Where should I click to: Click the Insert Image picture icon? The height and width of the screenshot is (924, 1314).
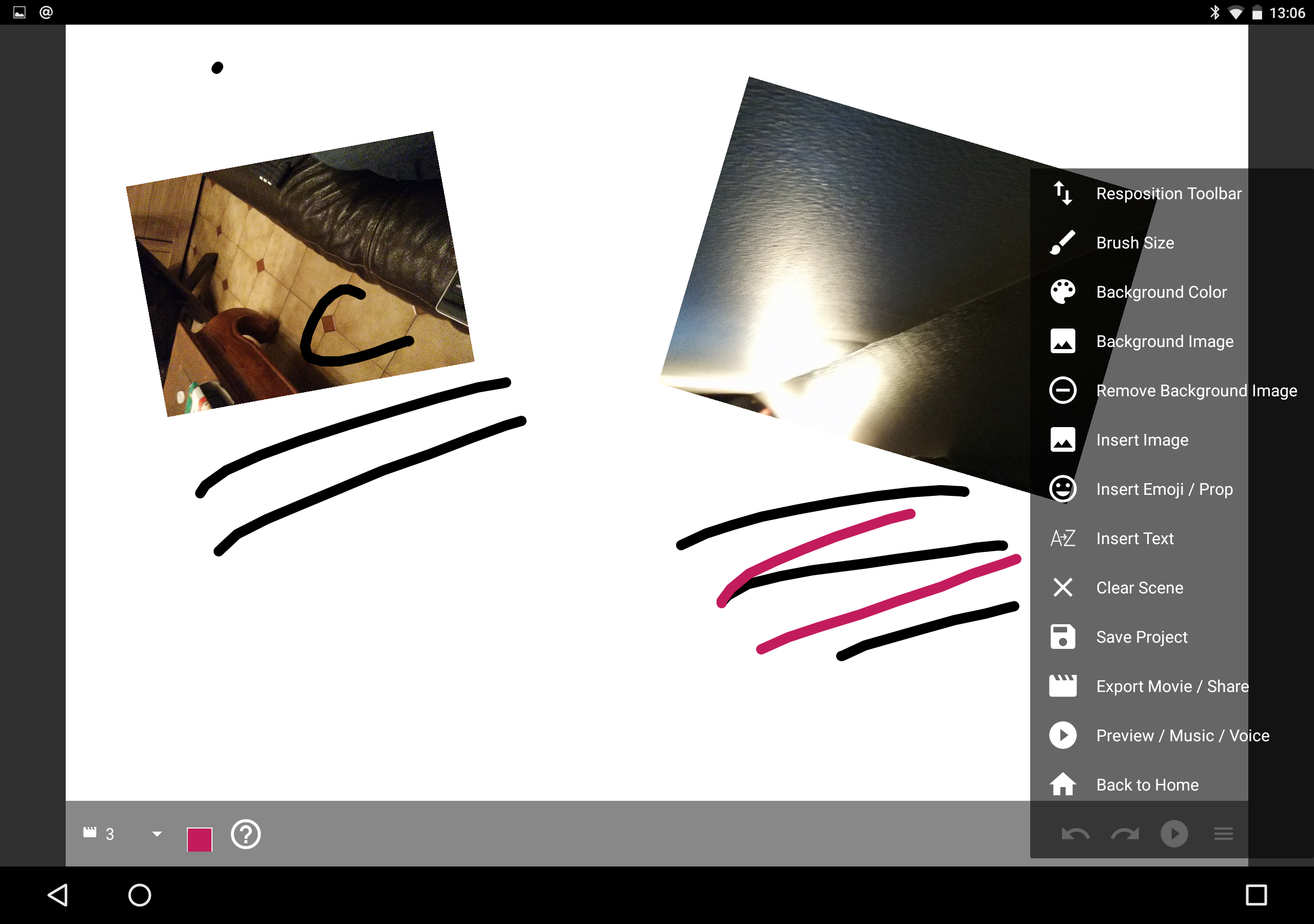pos(1063,440)
